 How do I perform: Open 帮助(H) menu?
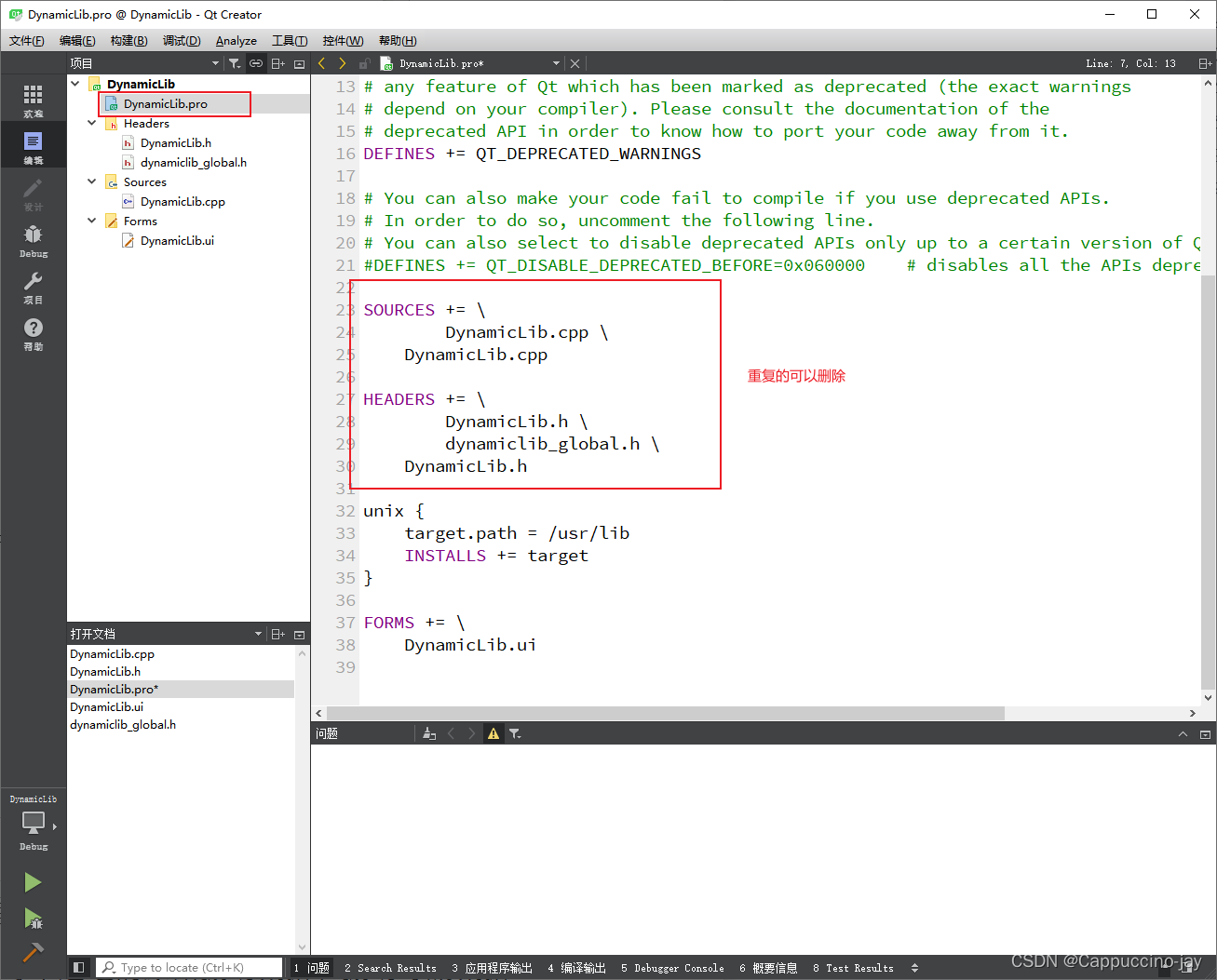coord(398,41)
